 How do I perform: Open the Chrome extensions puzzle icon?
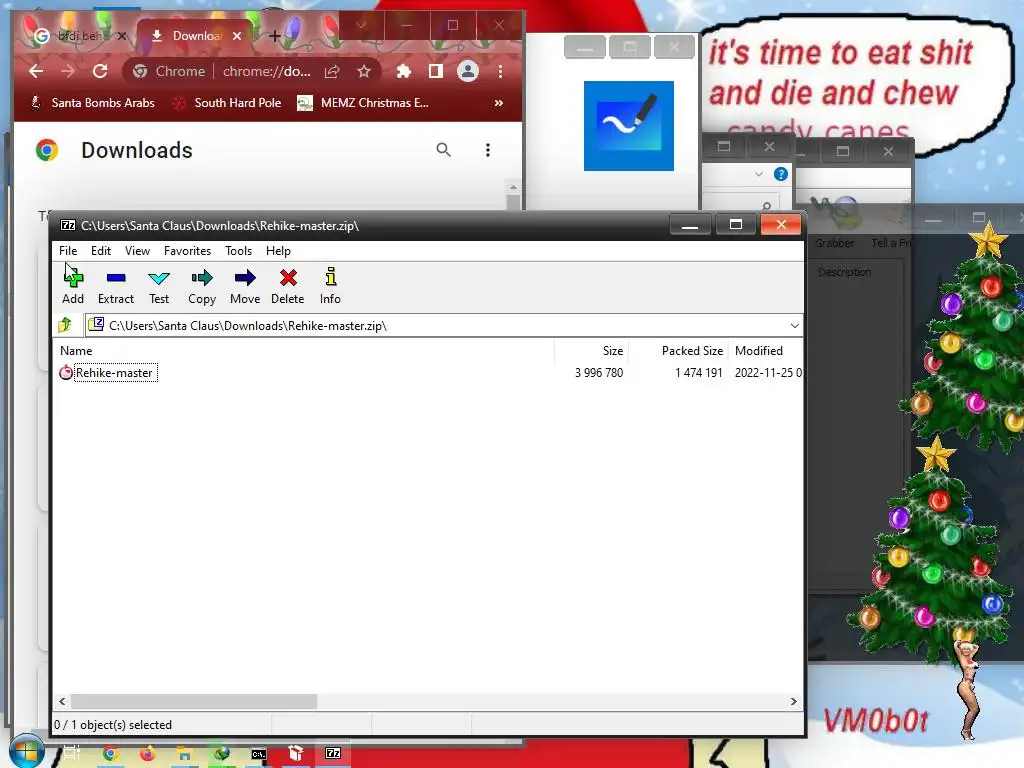404,71
